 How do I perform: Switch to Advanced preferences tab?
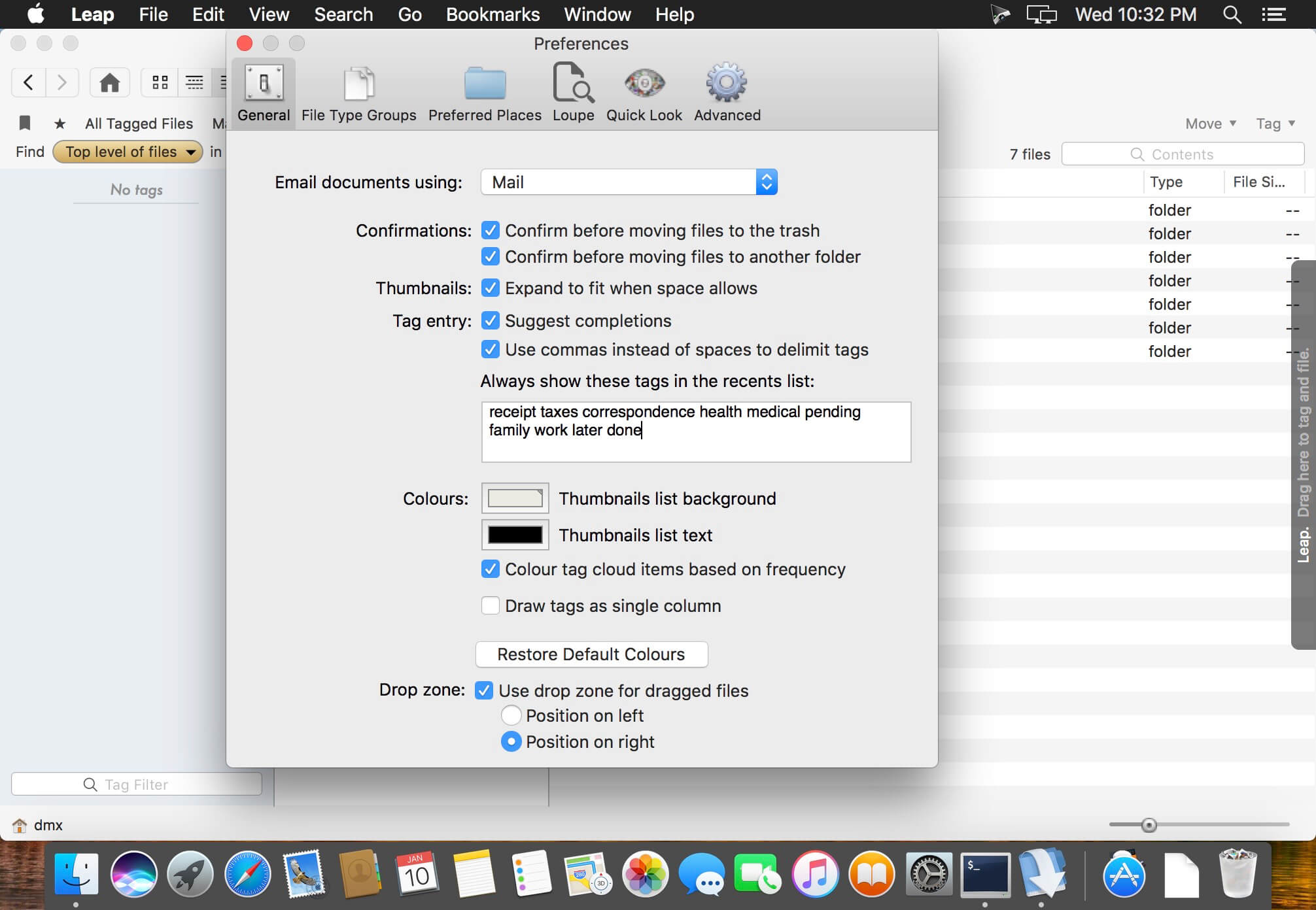click(x=727, y=92)
